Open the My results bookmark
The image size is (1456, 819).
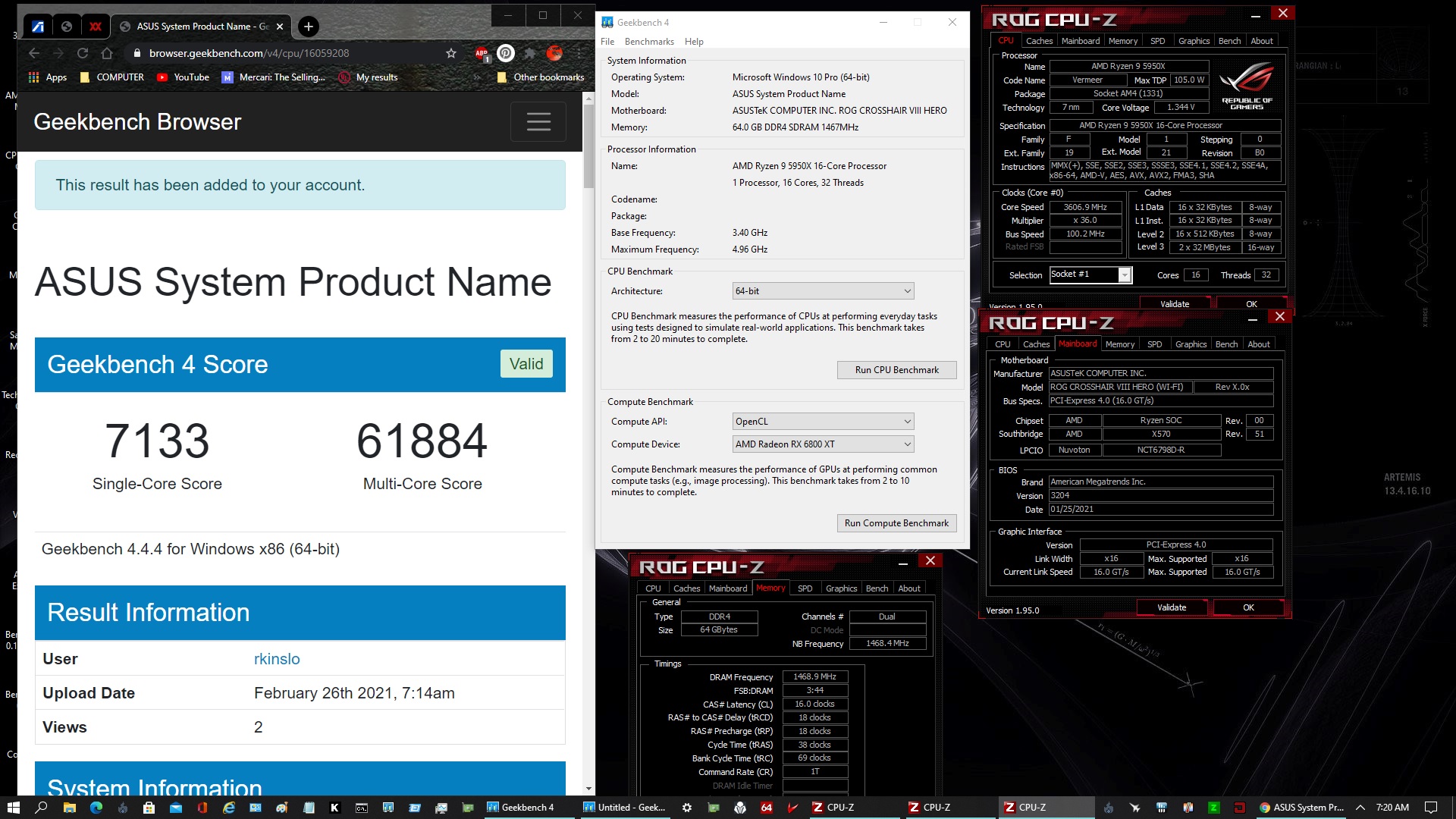coord(368,77)
